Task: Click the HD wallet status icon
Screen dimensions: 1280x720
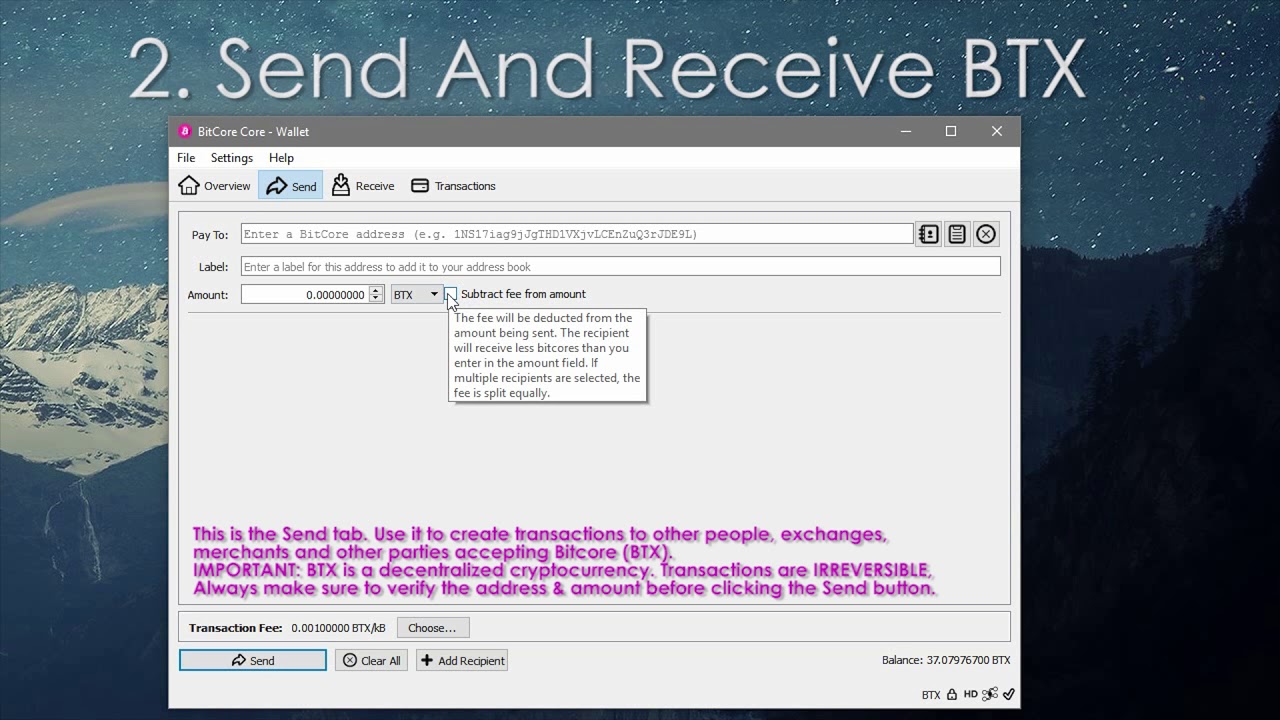Action: click(x=971, y=694)
